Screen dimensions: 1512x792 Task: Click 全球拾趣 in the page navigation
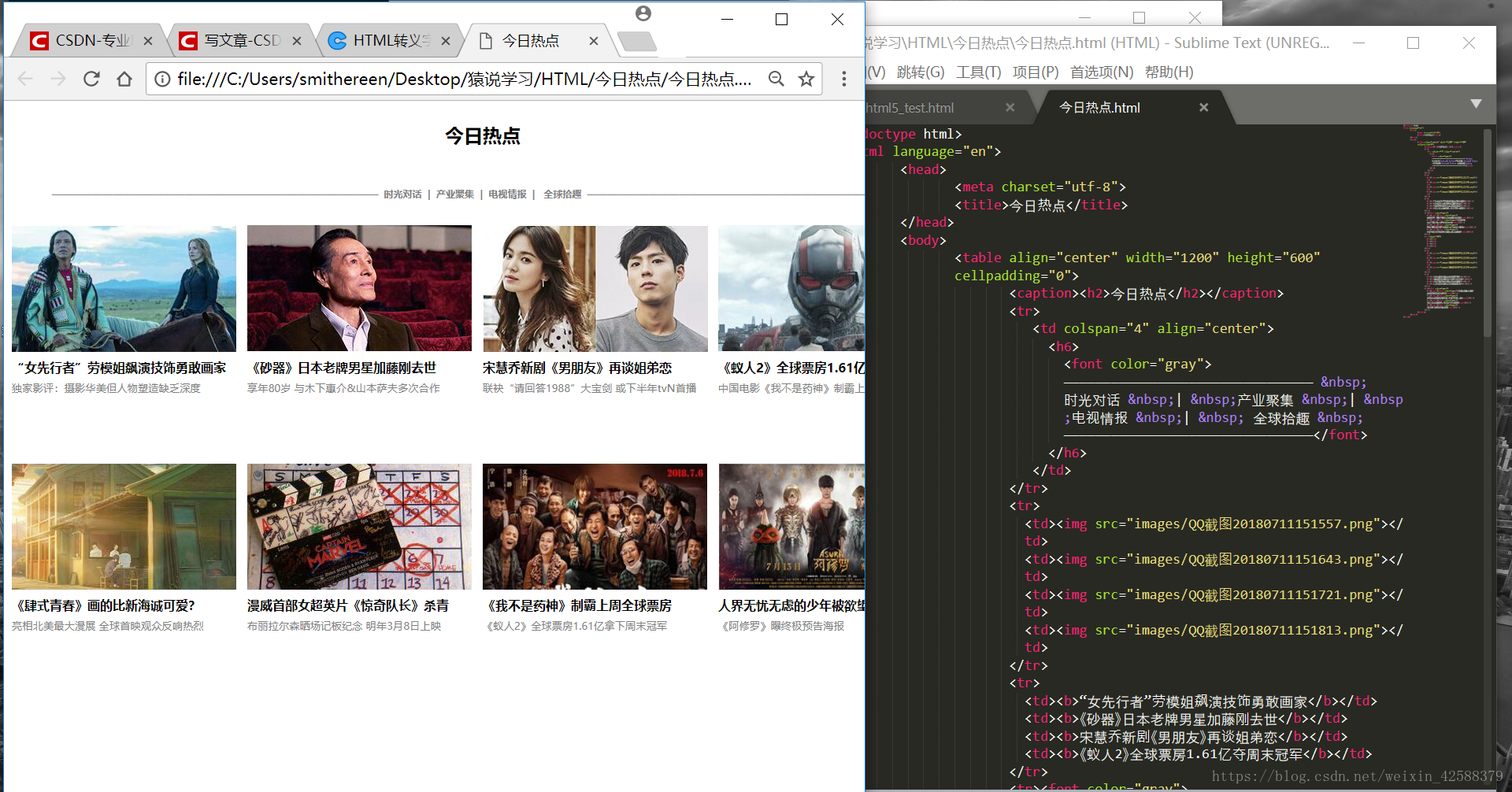tap(562, 194)
